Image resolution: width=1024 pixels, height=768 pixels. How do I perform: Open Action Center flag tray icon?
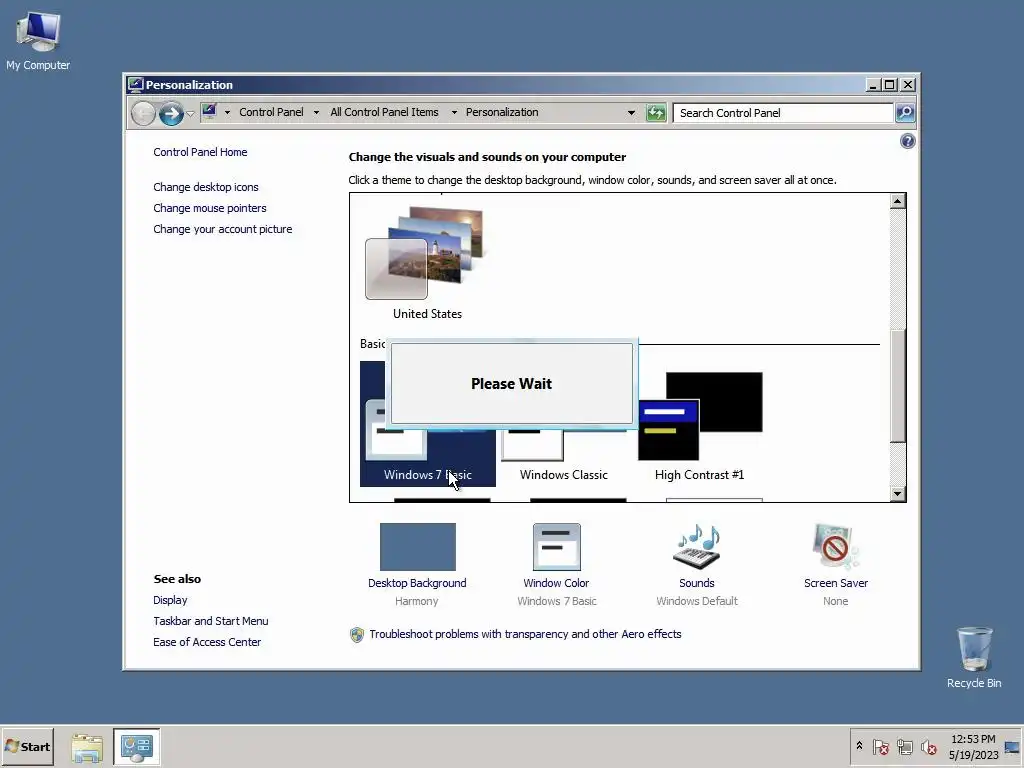(880, 746)
